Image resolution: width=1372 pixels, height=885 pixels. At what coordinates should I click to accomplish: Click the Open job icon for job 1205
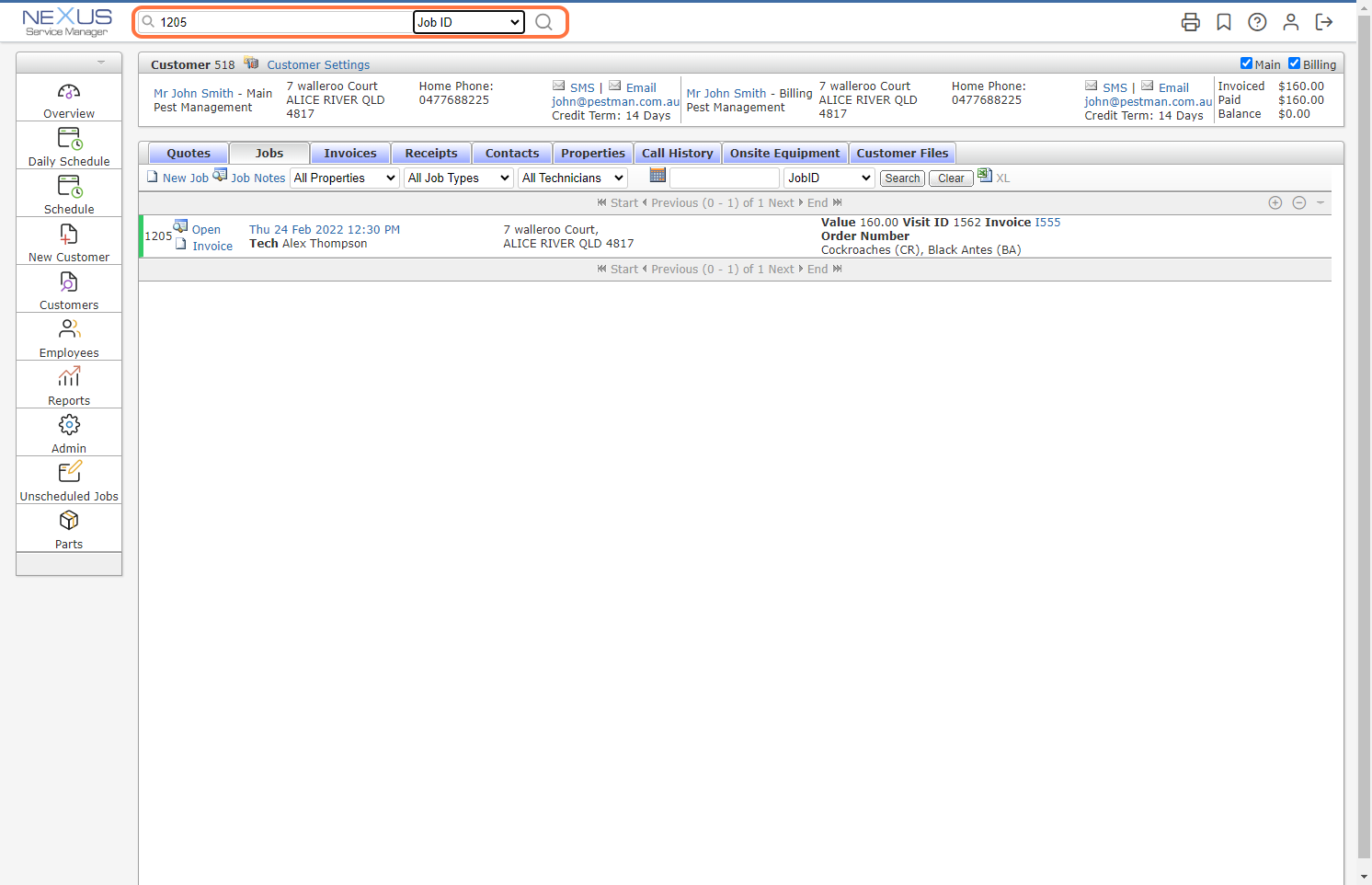[181, 226]
